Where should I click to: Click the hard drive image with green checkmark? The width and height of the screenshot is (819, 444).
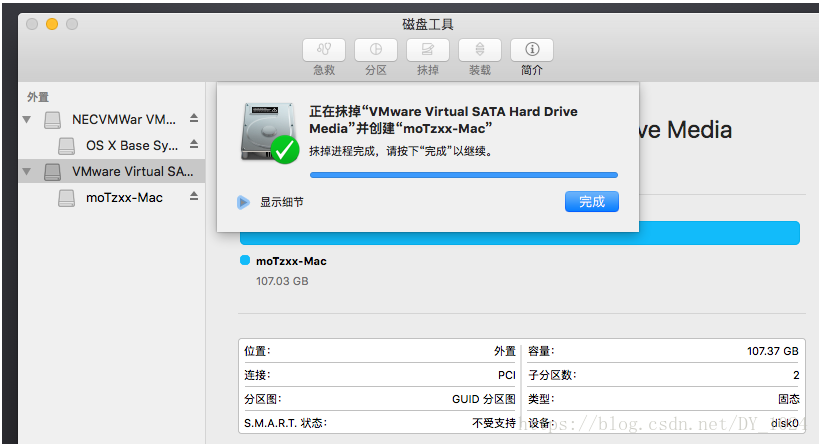point(270,133)
